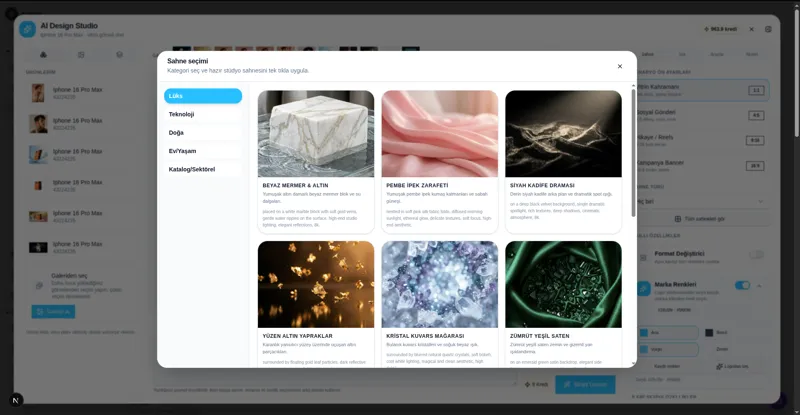Click the kredi balance indicator
This screenshot has height=415, width=800.
tap(720, 30)
